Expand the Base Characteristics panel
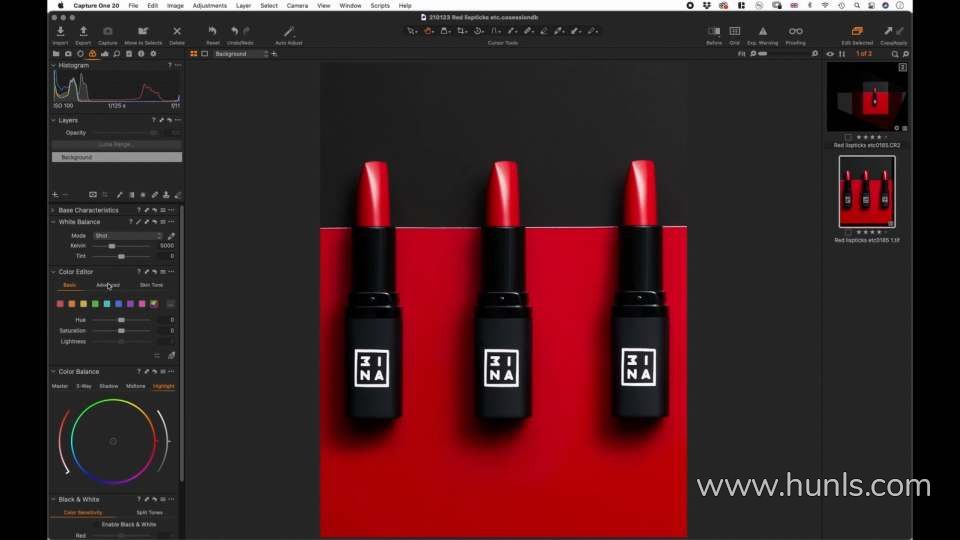960x540 pixels. 53,210
